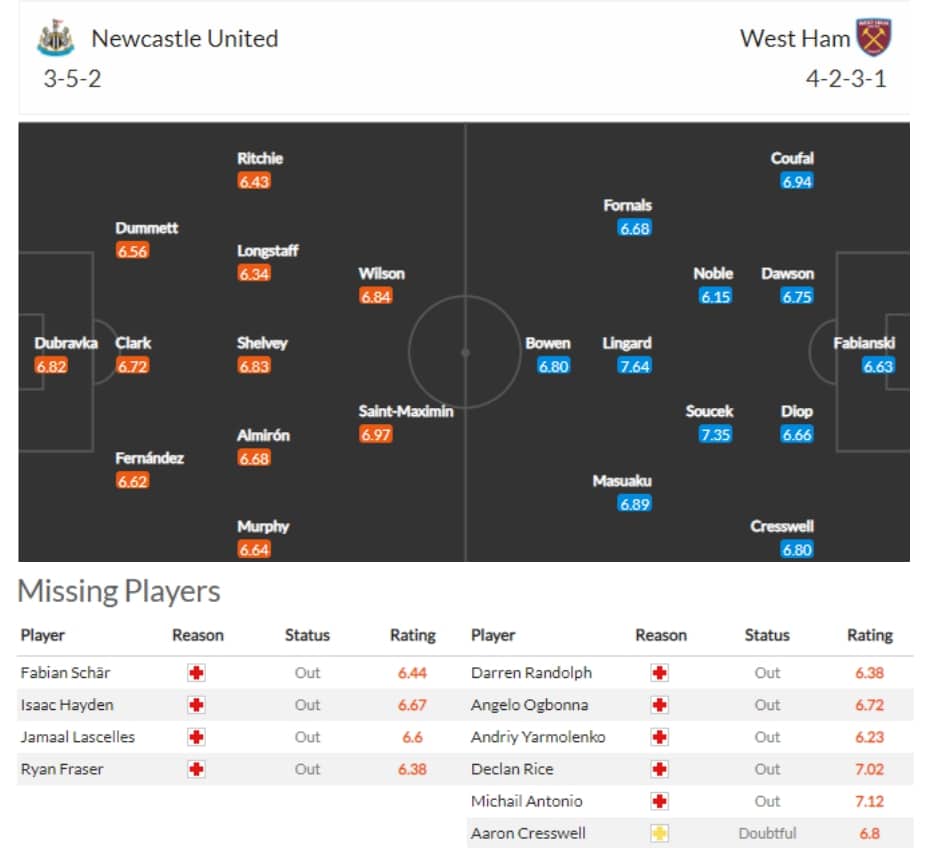
Task: Click Aaron Cresswell's yellow doubtful icon
Action: (659, 833)
